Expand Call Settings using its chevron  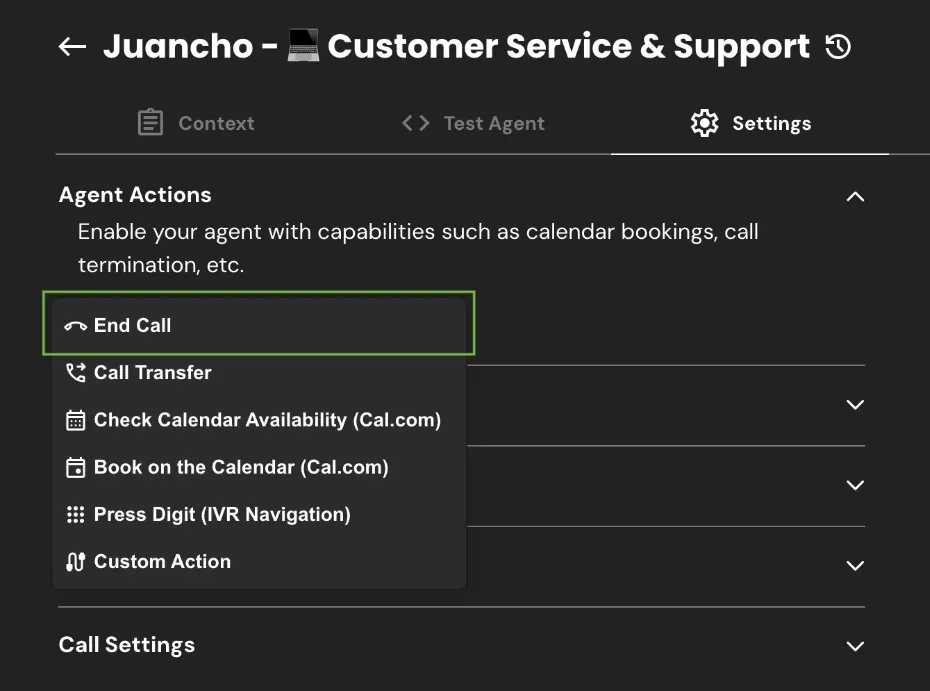[x=855, y=646]
